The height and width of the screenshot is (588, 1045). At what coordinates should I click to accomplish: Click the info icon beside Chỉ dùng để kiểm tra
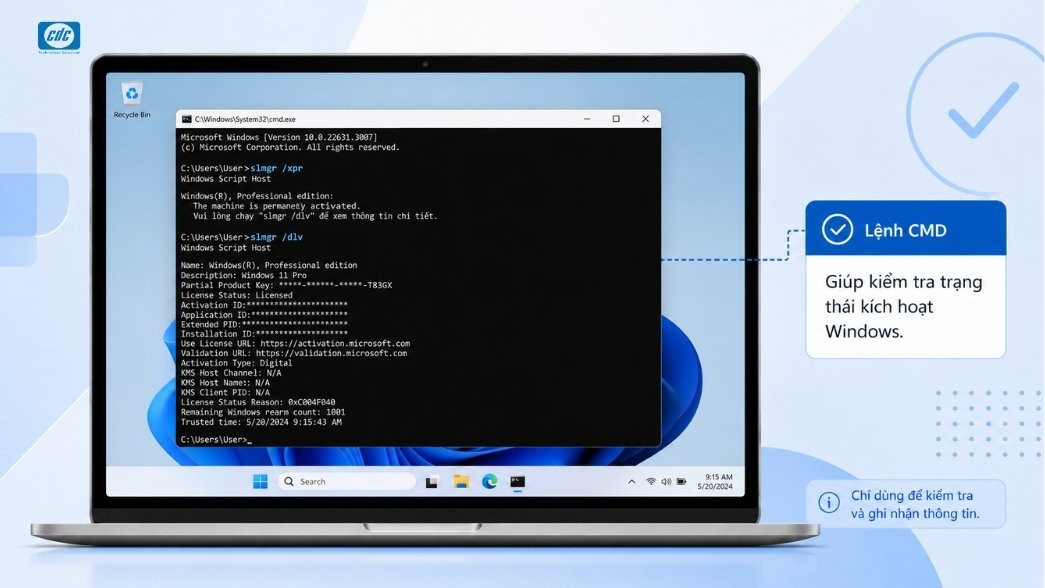(828, 502)
